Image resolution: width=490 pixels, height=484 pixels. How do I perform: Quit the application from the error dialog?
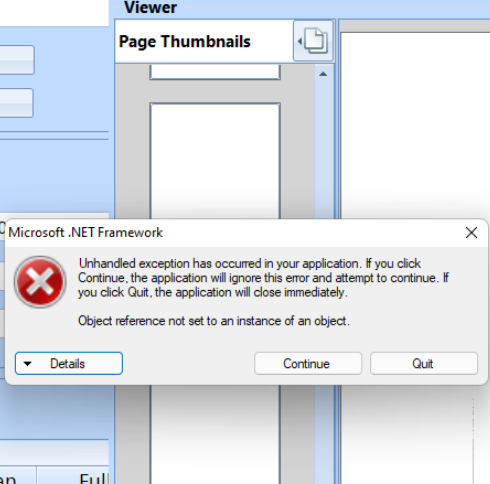coord(424,363)
